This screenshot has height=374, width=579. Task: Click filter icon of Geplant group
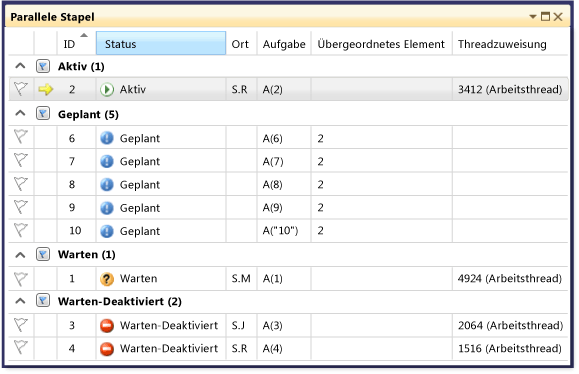43,114
